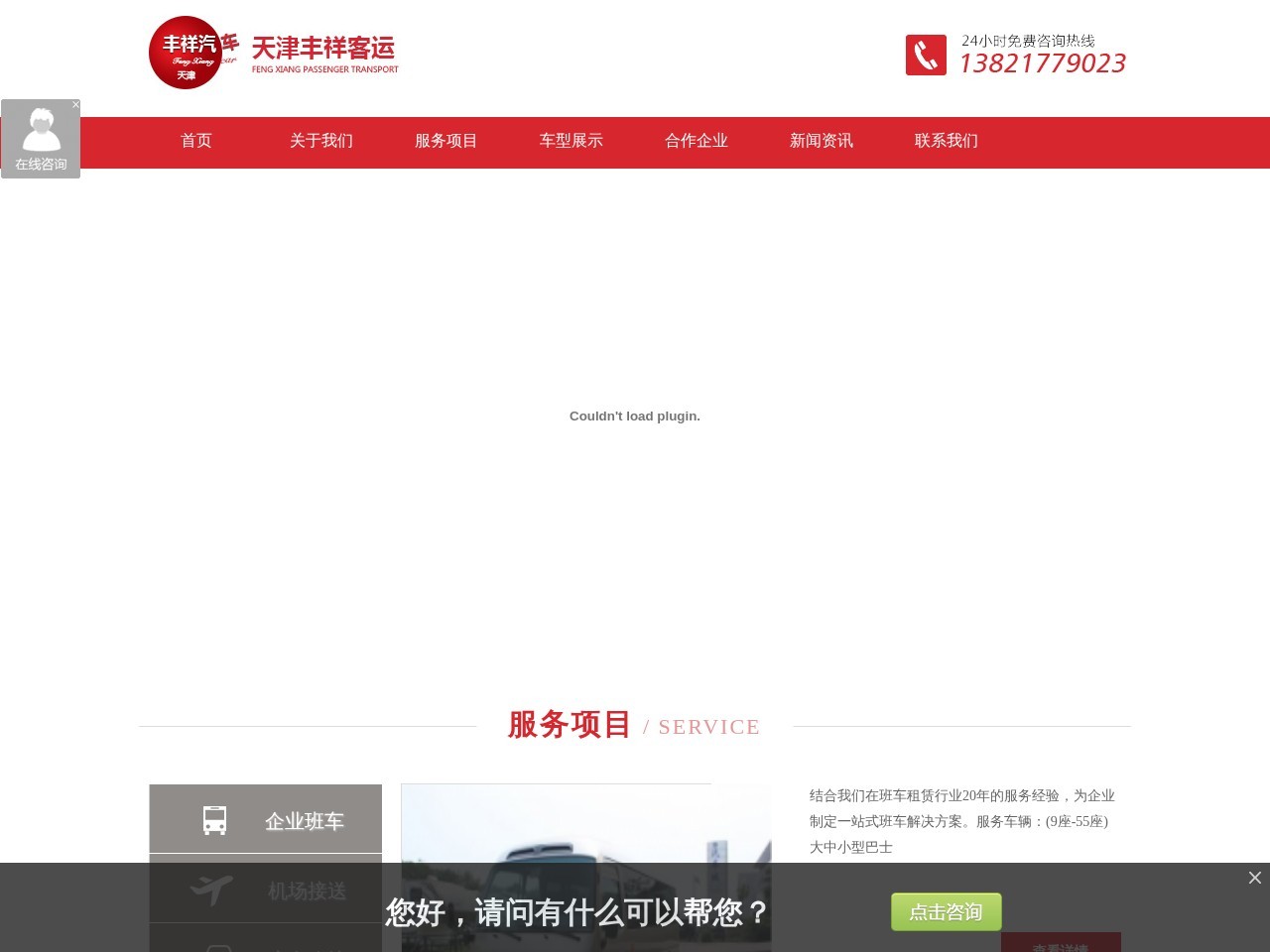Click the 24小时免费咨询热线 label
This screenshot has width=1270, height=952.
click(x=1028, y=41)
